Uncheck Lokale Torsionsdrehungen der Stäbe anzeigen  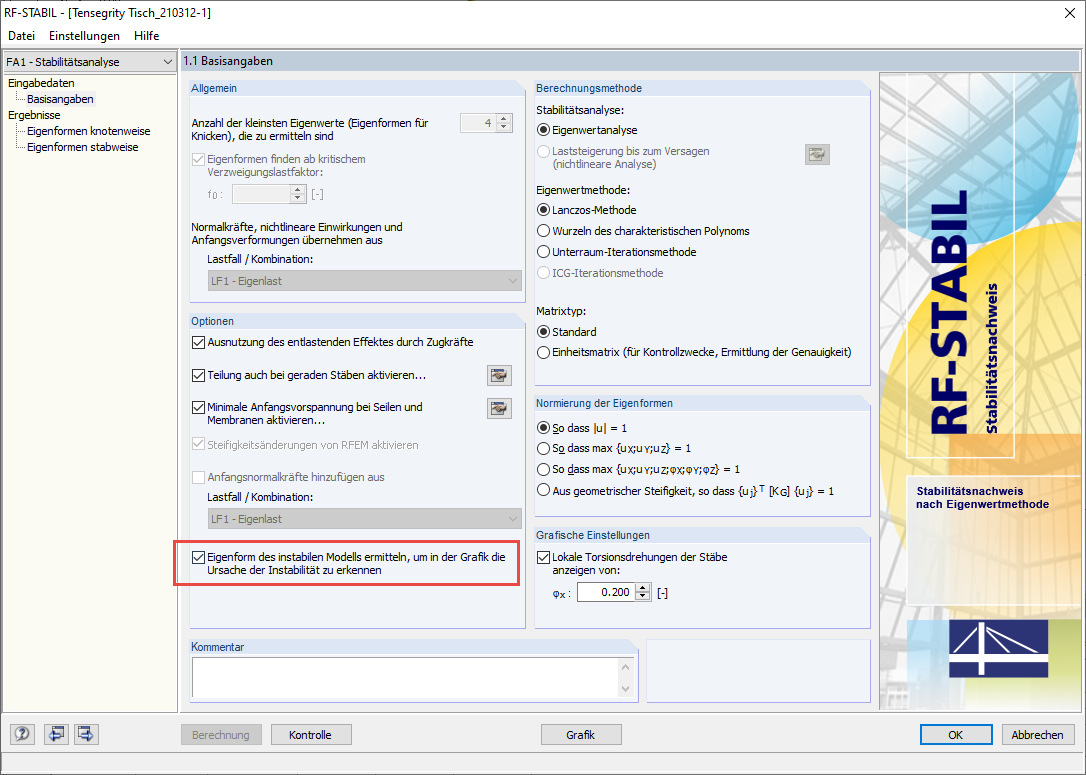(x=543, y=557)
